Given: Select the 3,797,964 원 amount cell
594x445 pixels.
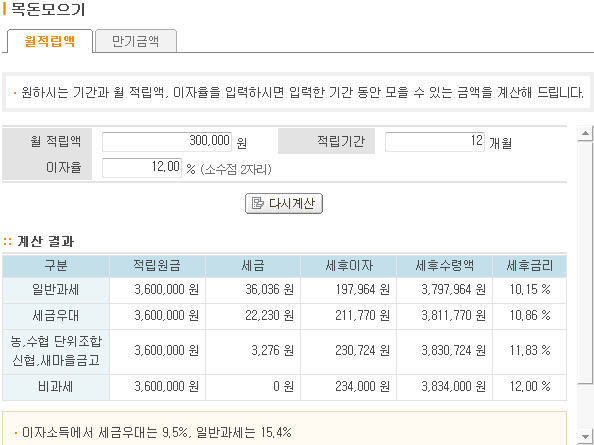Looking at the screenshot, I should coord(444,290).
